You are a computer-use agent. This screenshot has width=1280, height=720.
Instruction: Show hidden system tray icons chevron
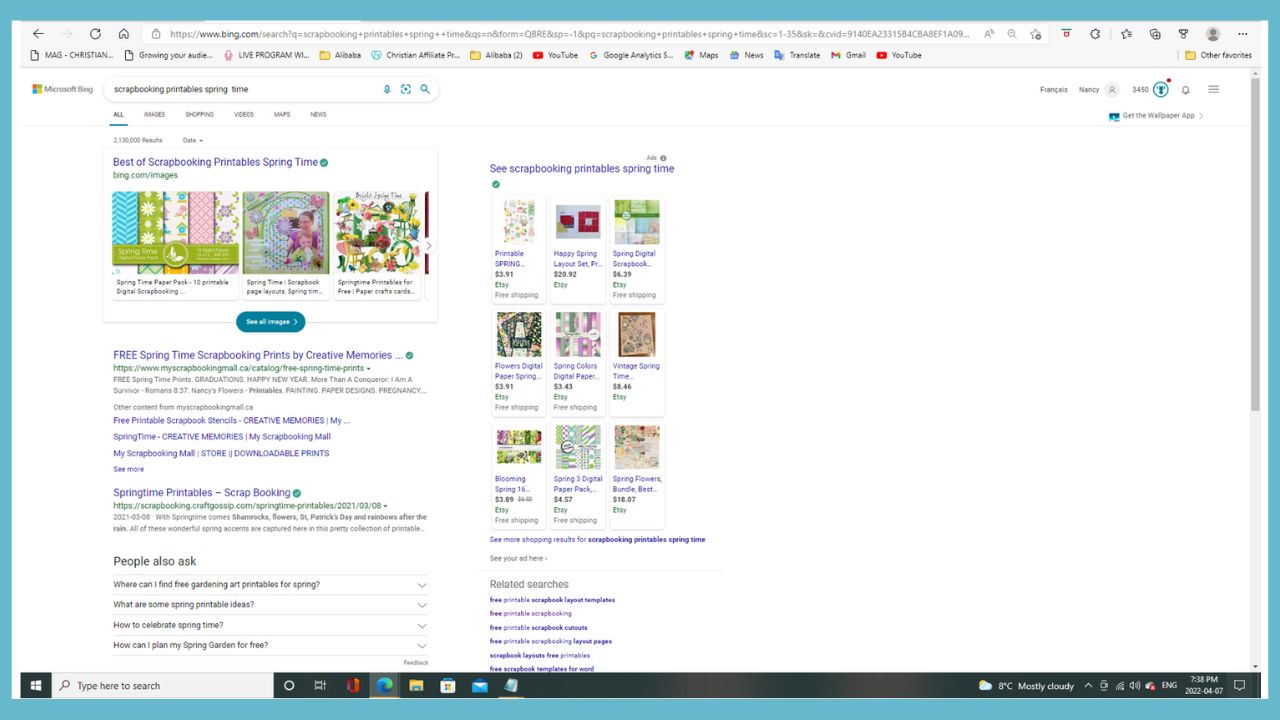coord(1088,685)
